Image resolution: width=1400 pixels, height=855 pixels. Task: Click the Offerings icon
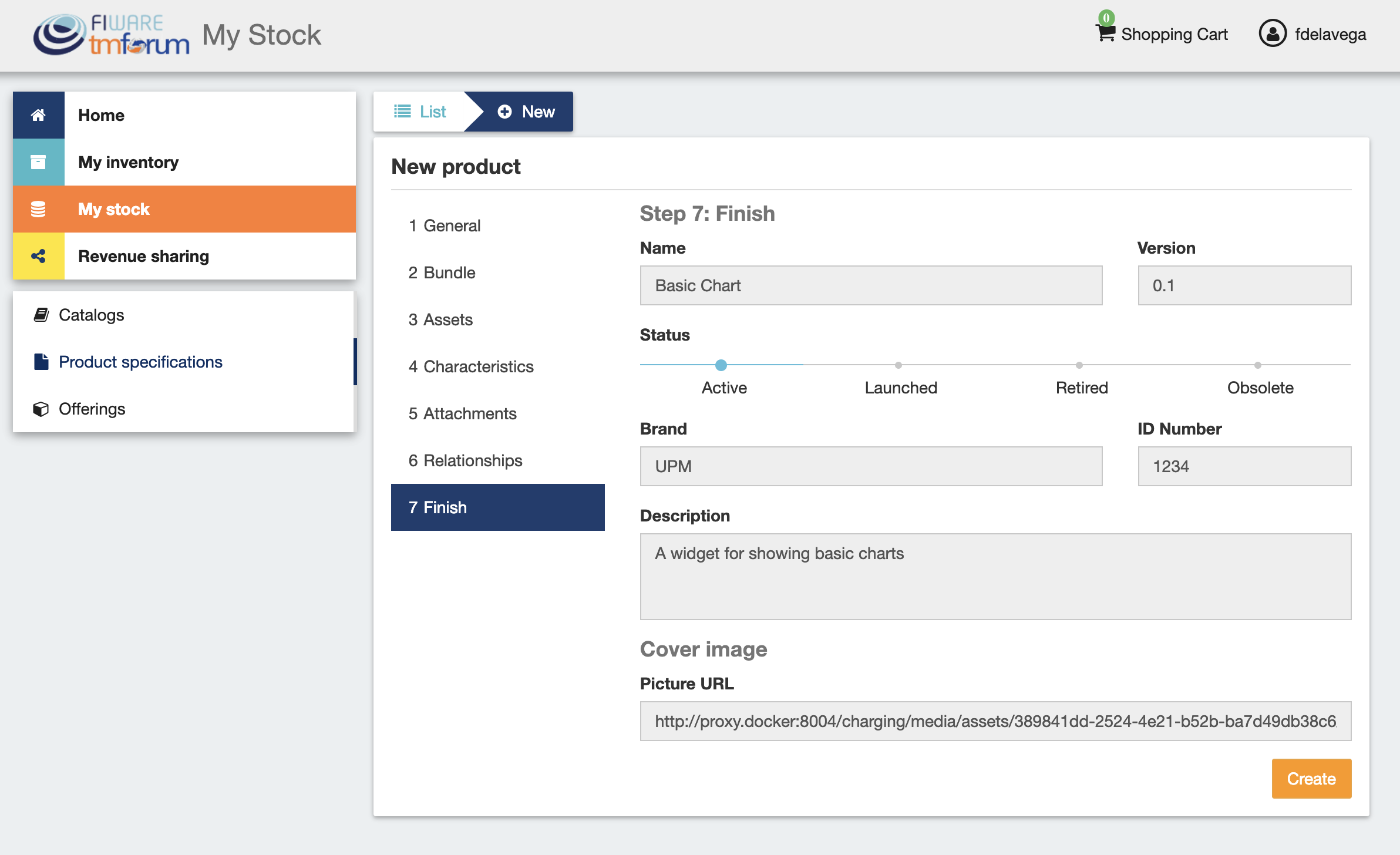pos(38,409)
